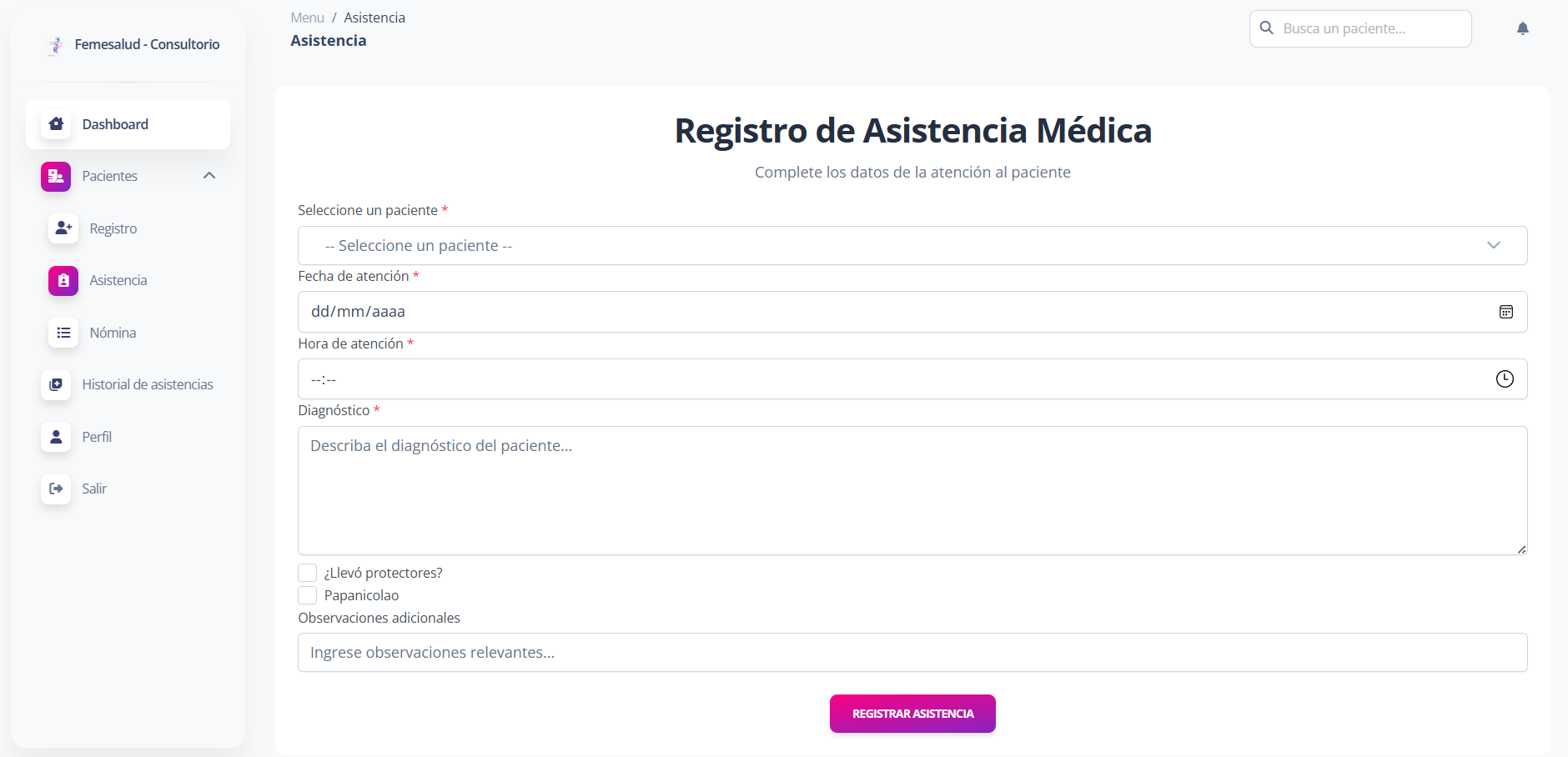Click into the Diagnóstico text area
This screenshot has height=757, width=1568.
coord(912,490)
